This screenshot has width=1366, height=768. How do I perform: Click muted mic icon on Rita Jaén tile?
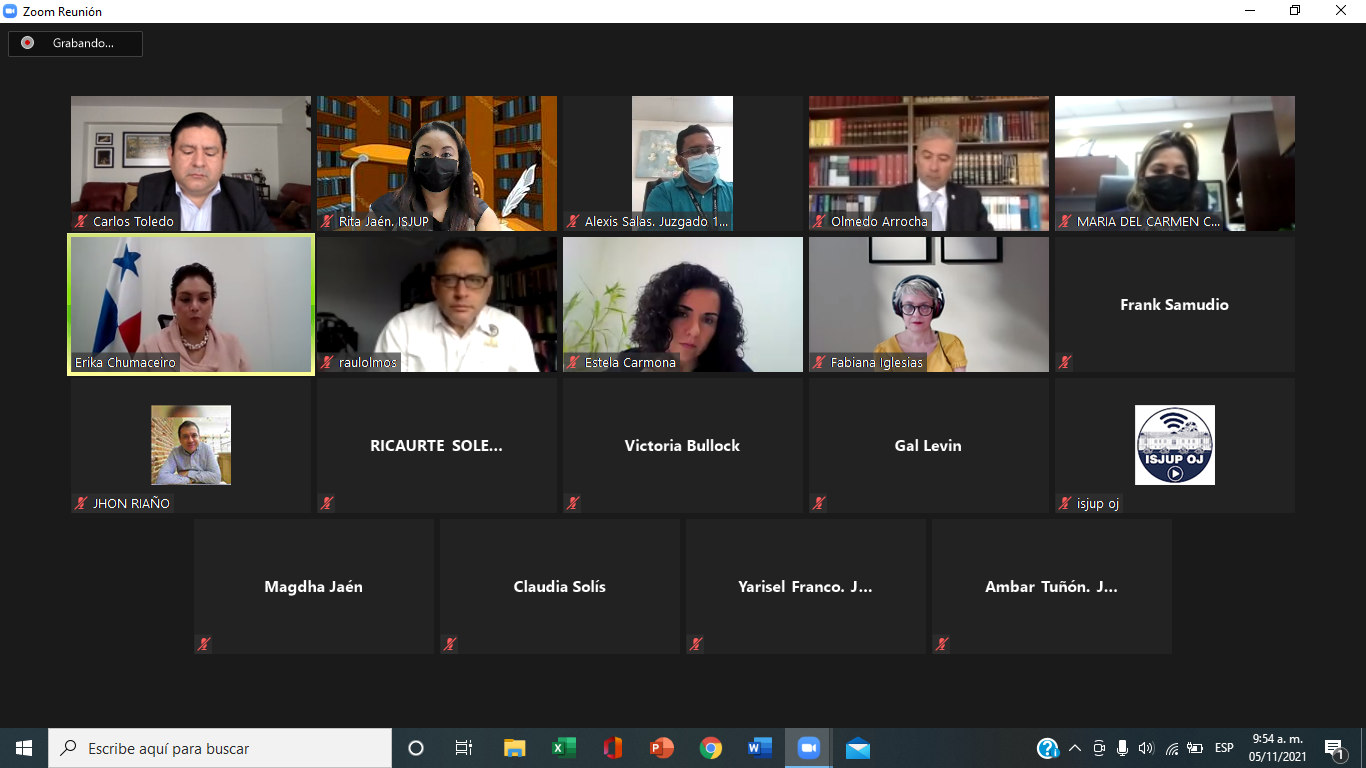(x=327, y=222)
